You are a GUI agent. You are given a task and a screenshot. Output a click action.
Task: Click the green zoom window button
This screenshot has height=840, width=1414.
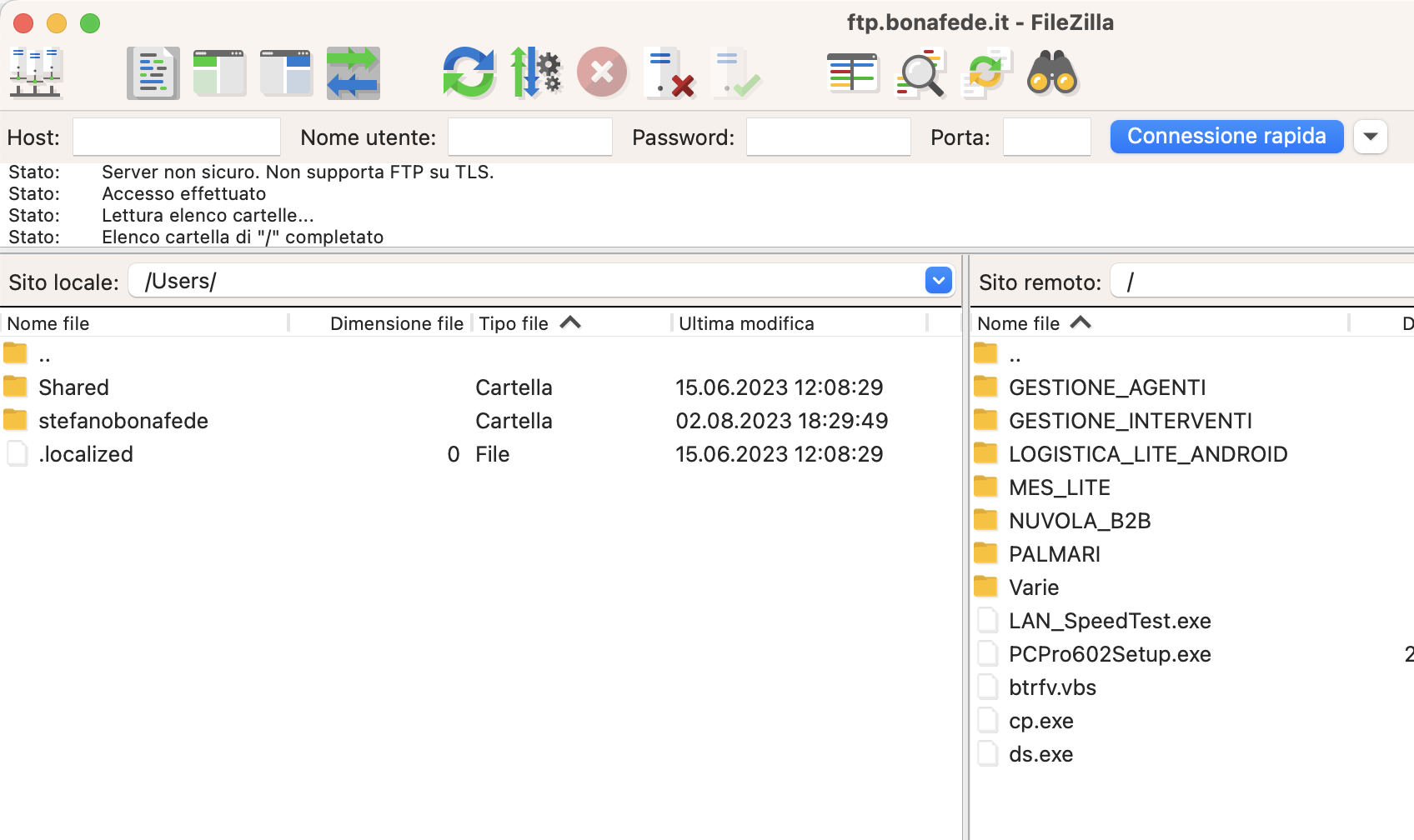[x=90, y=23]
